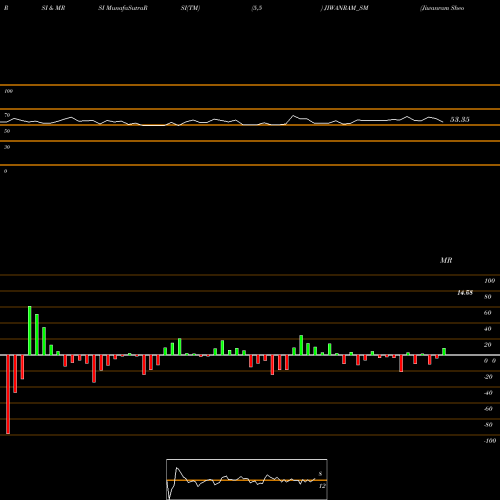Select the -100 label on MR axis
This screenshot has width=500, height=500.
click(490, 441)
